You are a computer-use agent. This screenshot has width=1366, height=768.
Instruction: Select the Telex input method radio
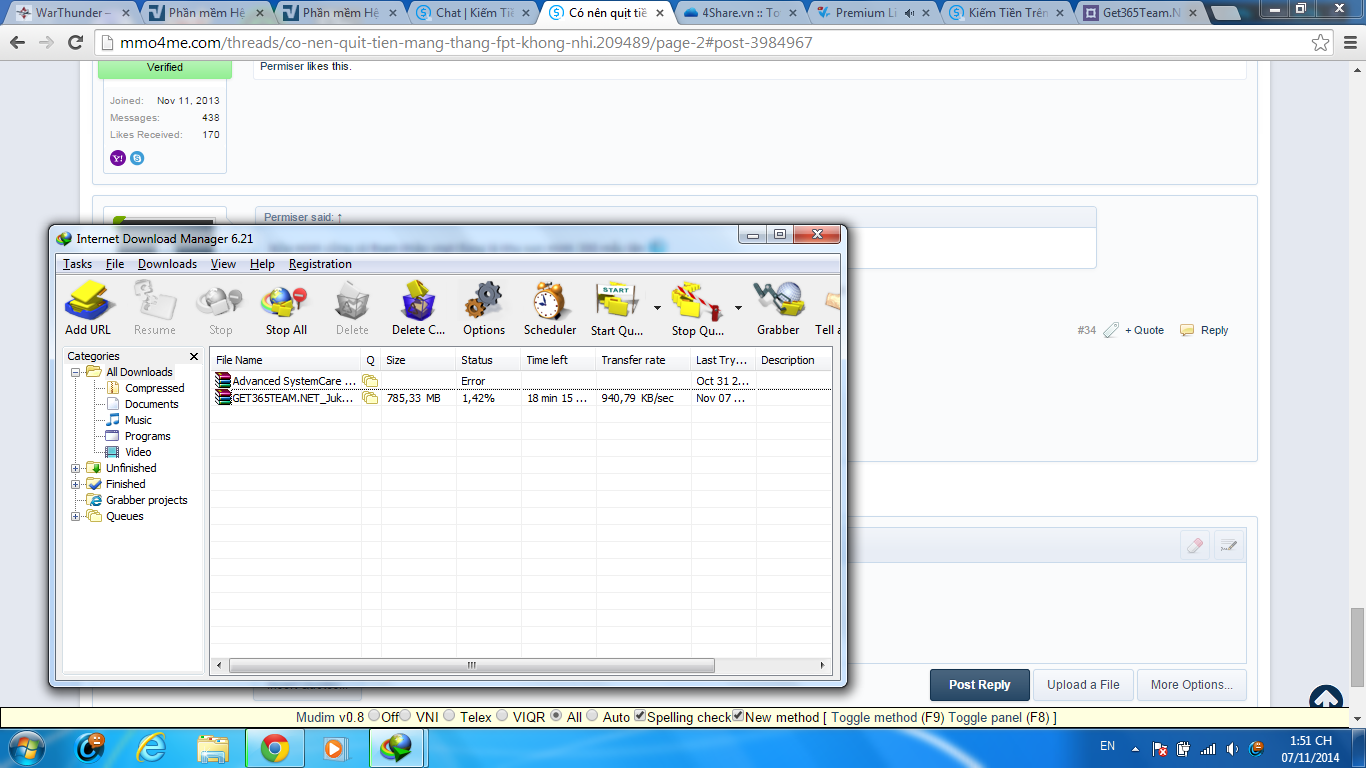click(x=449, y=716)
